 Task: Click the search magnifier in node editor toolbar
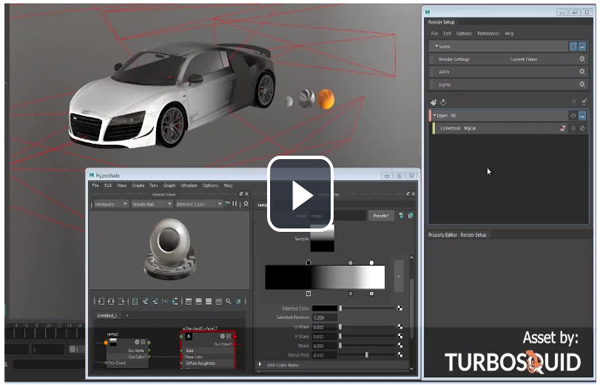228,302
